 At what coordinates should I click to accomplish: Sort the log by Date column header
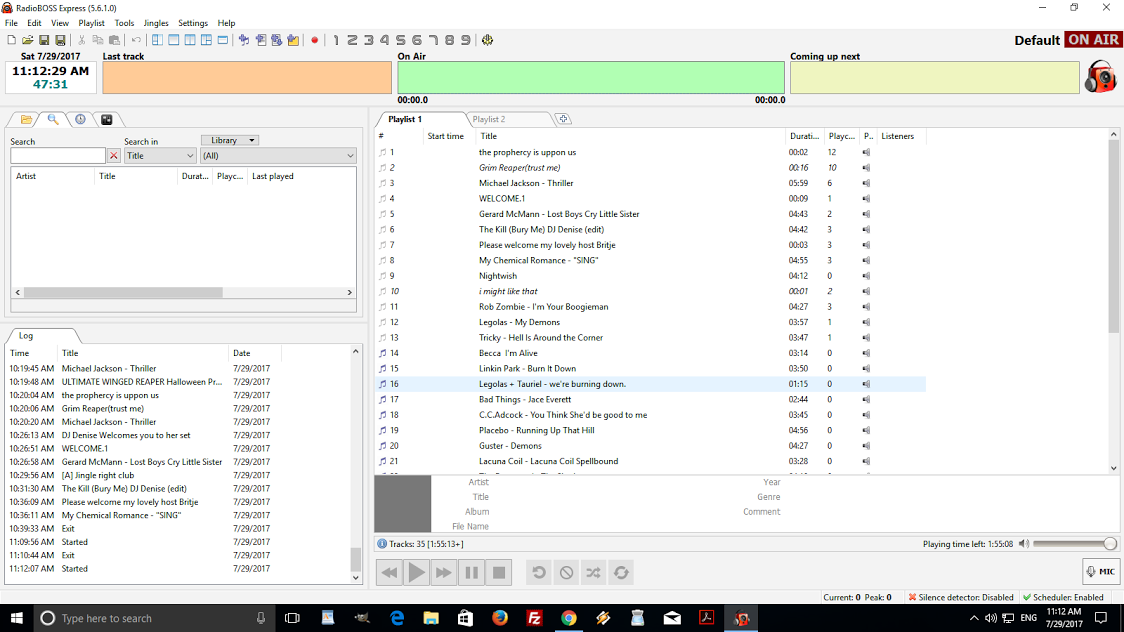[254, 353]
